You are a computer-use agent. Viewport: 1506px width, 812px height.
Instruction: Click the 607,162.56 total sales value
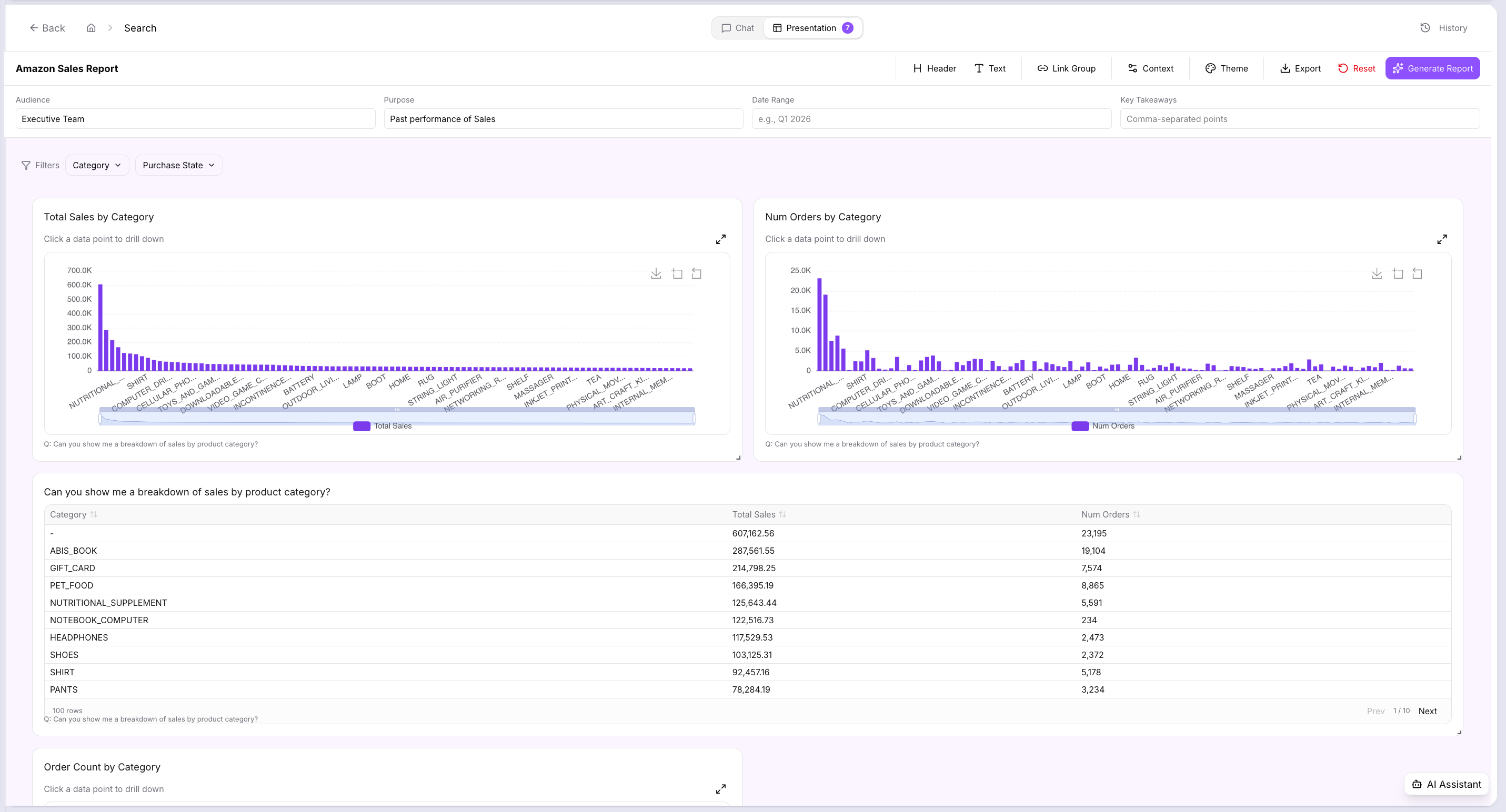coord(753,533)
